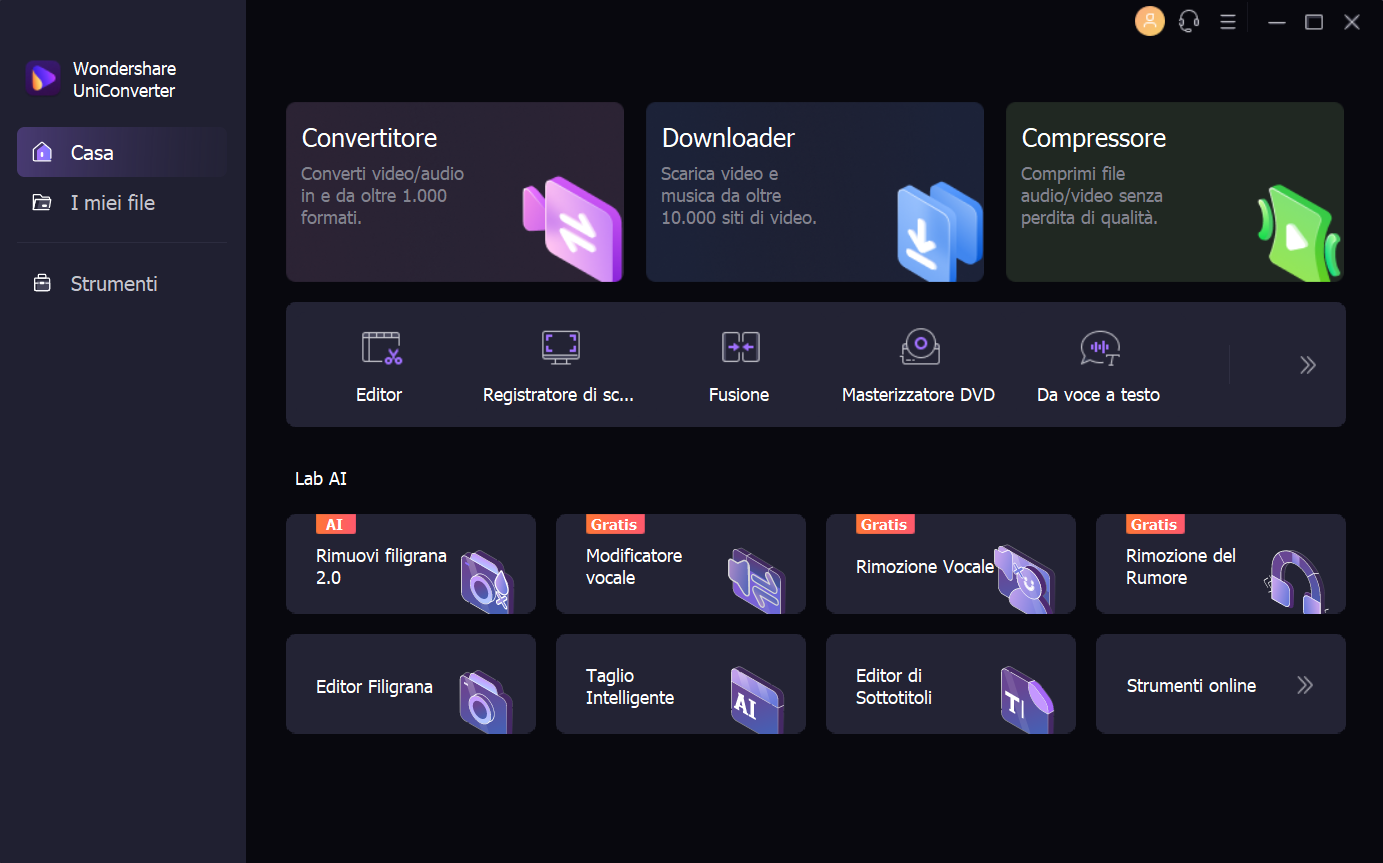Click the blue Downloader arrow icon
The image size is (1383, 863).
pyautogui.click(x=939, y=230)
